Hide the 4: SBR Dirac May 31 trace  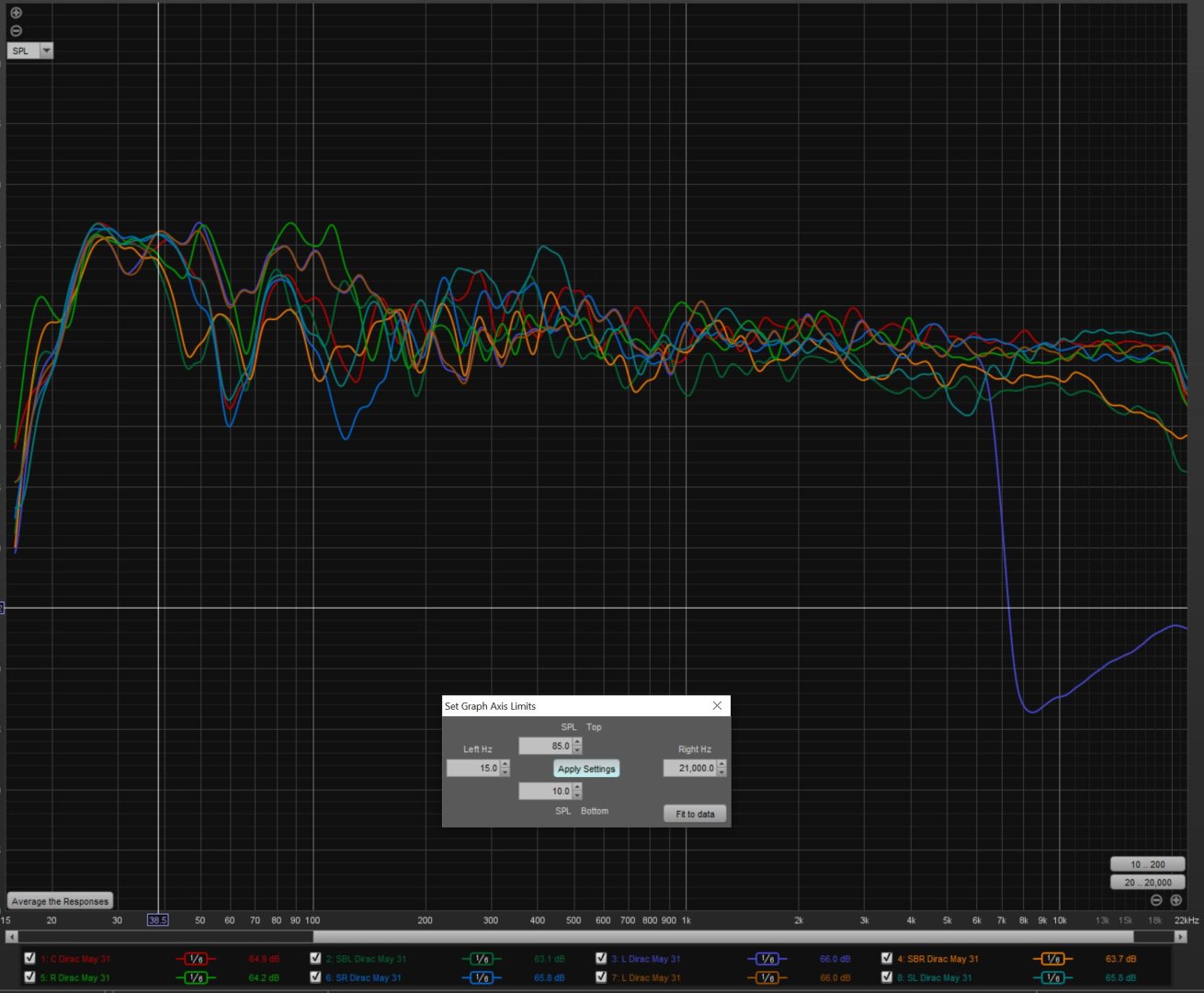pyautogui.click(x=887, y=958)
